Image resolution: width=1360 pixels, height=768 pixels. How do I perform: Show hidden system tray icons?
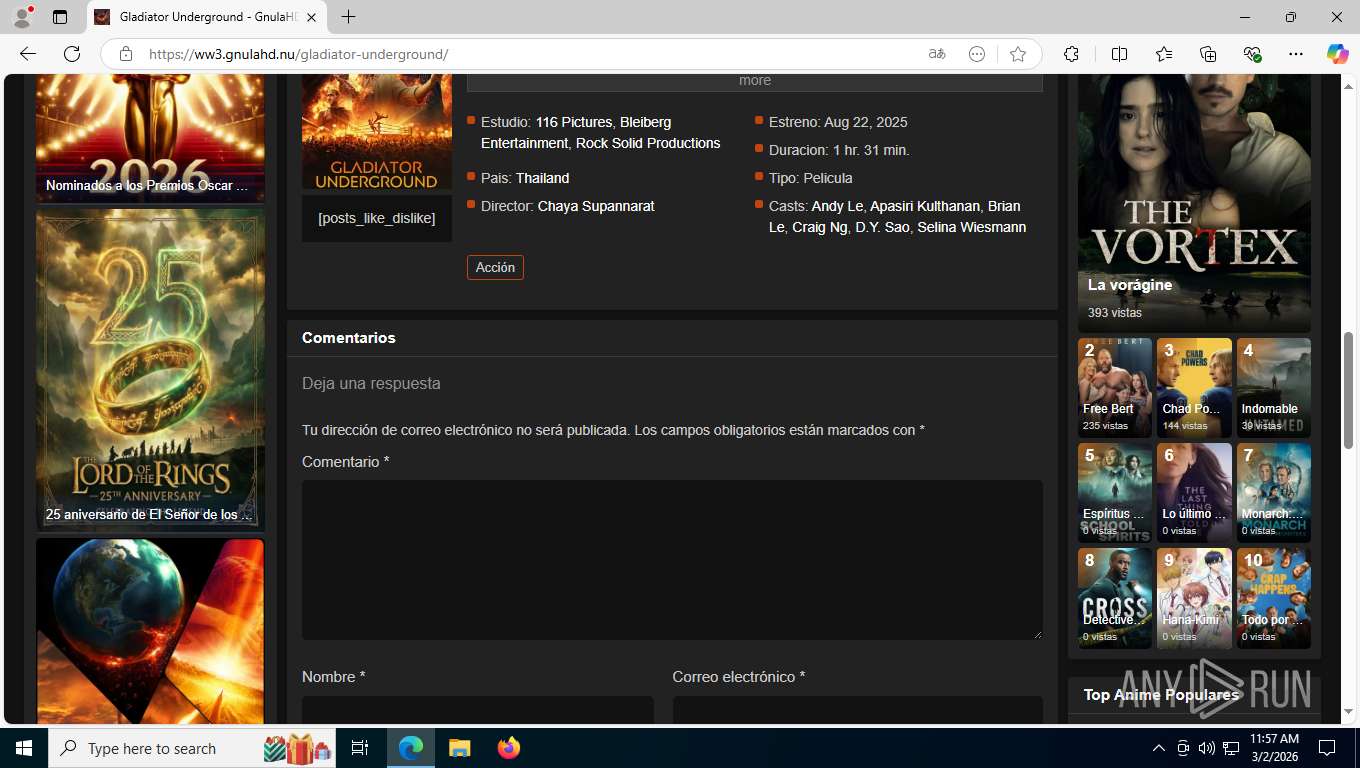point(1159,748)
